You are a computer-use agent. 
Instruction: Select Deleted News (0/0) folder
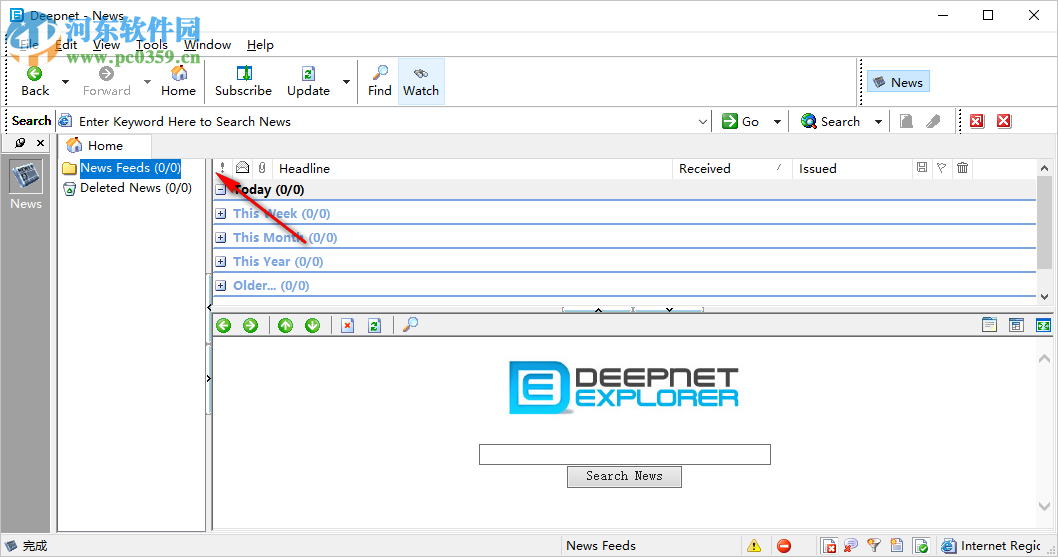(x=136, y=188)
